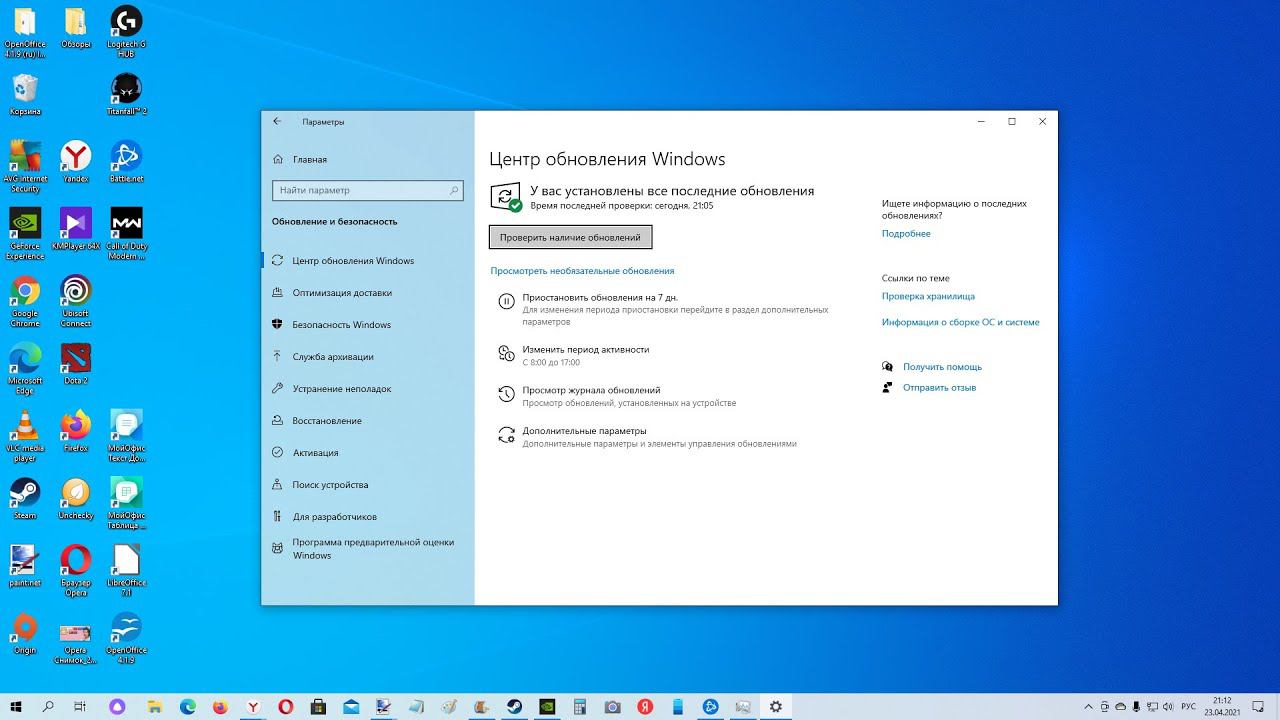Open Дополнительные параметры option
1280x720 pixels.
pyautogui.click(x=584, y=431)
